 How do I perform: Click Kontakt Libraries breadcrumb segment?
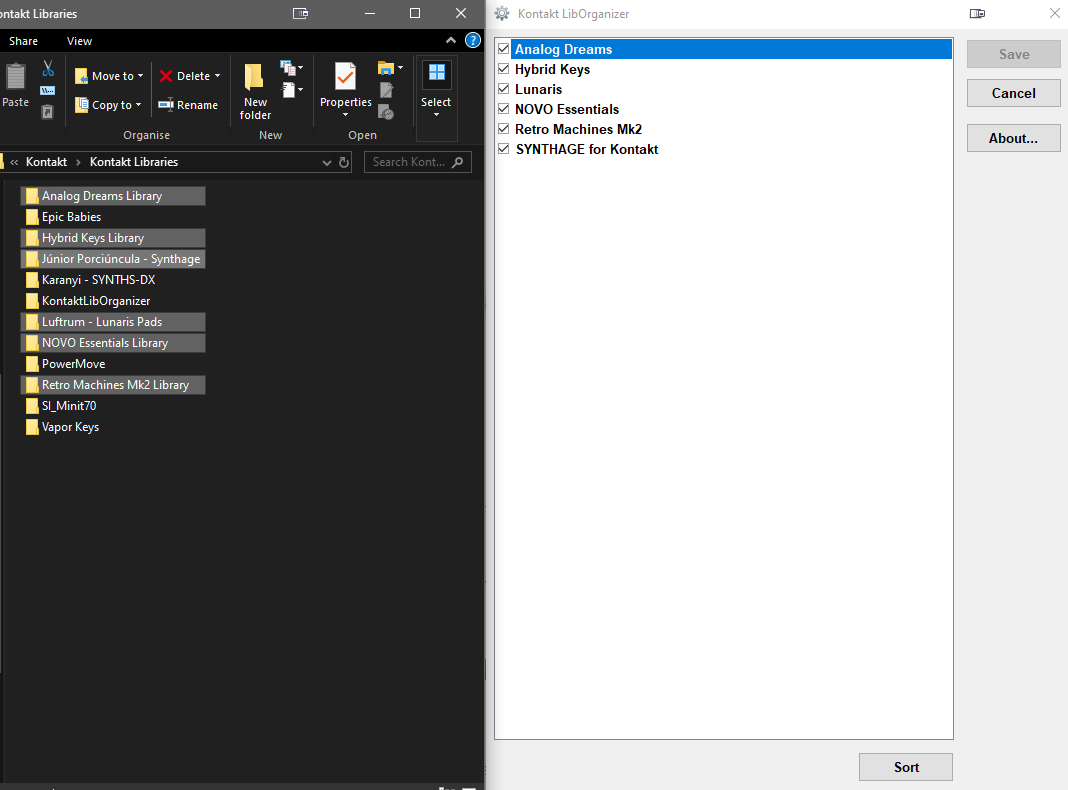[x=134, y=162]
